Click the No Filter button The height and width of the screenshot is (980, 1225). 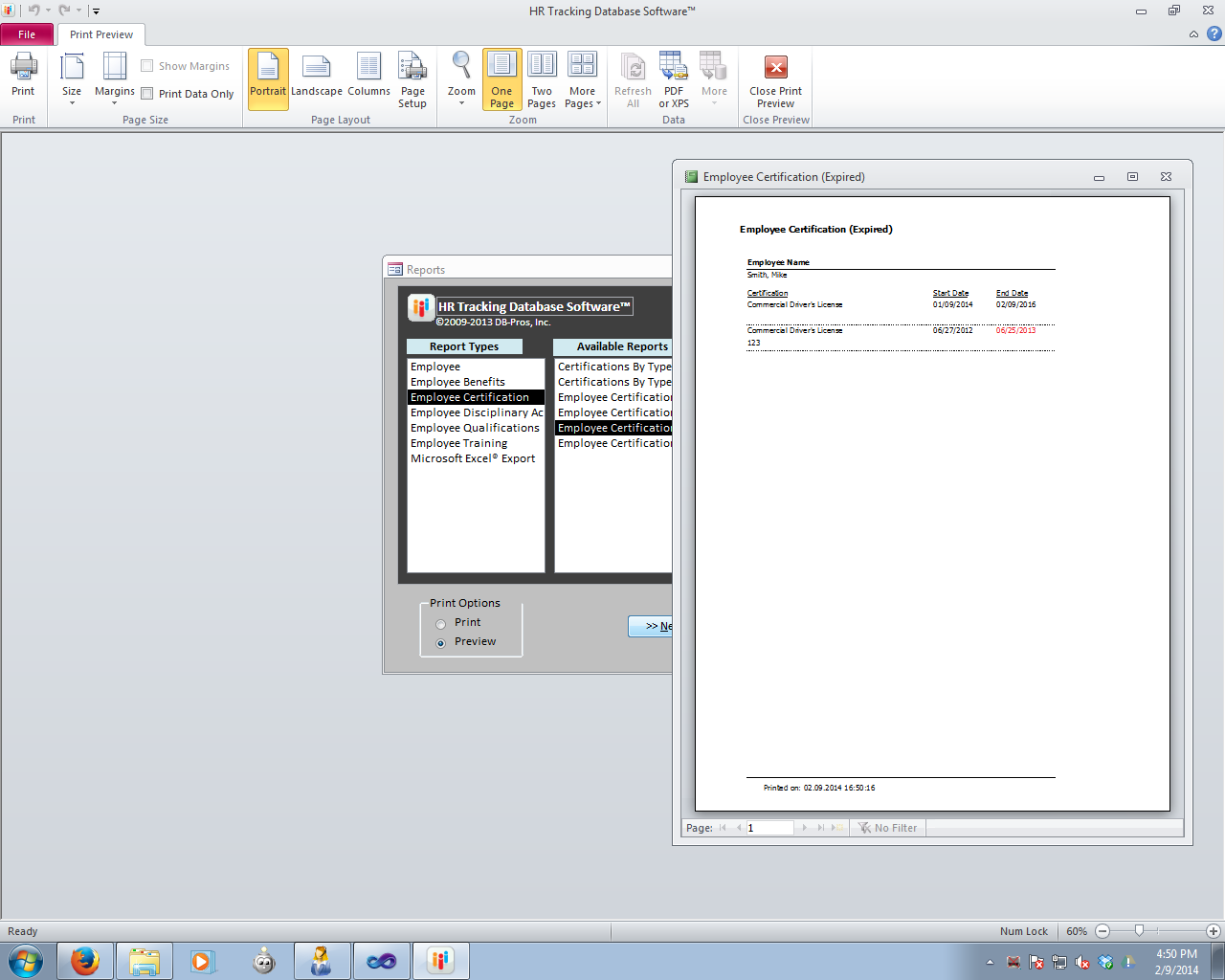point(887,828)
